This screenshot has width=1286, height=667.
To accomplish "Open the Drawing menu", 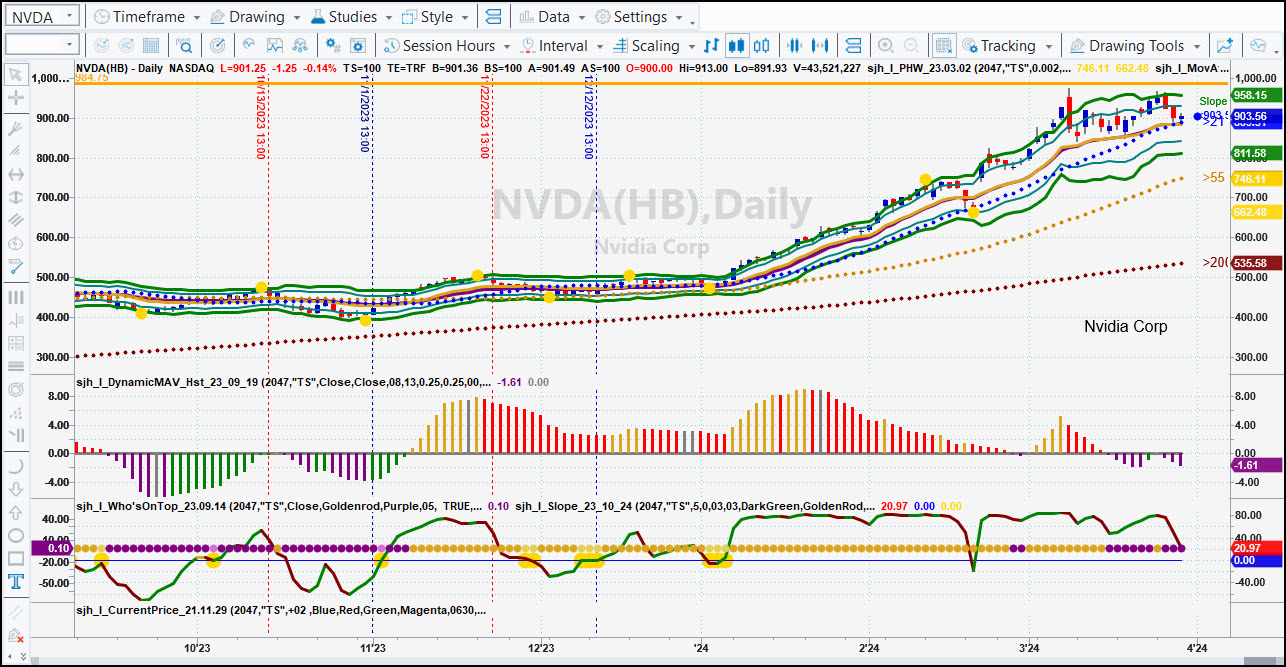I will [x=255, y=17].
